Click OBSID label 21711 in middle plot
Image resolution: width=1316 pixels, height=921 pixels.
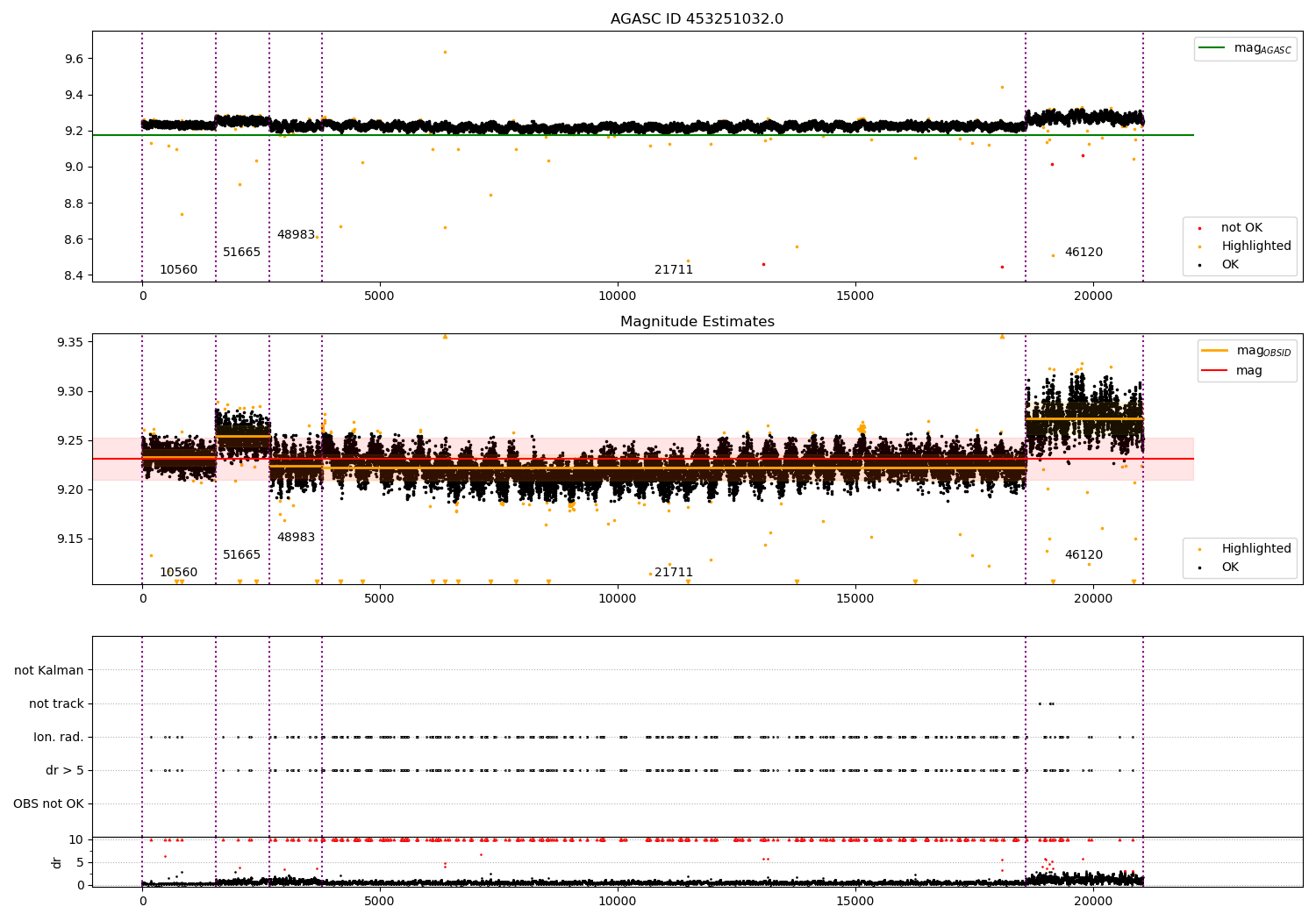[674, 573]
